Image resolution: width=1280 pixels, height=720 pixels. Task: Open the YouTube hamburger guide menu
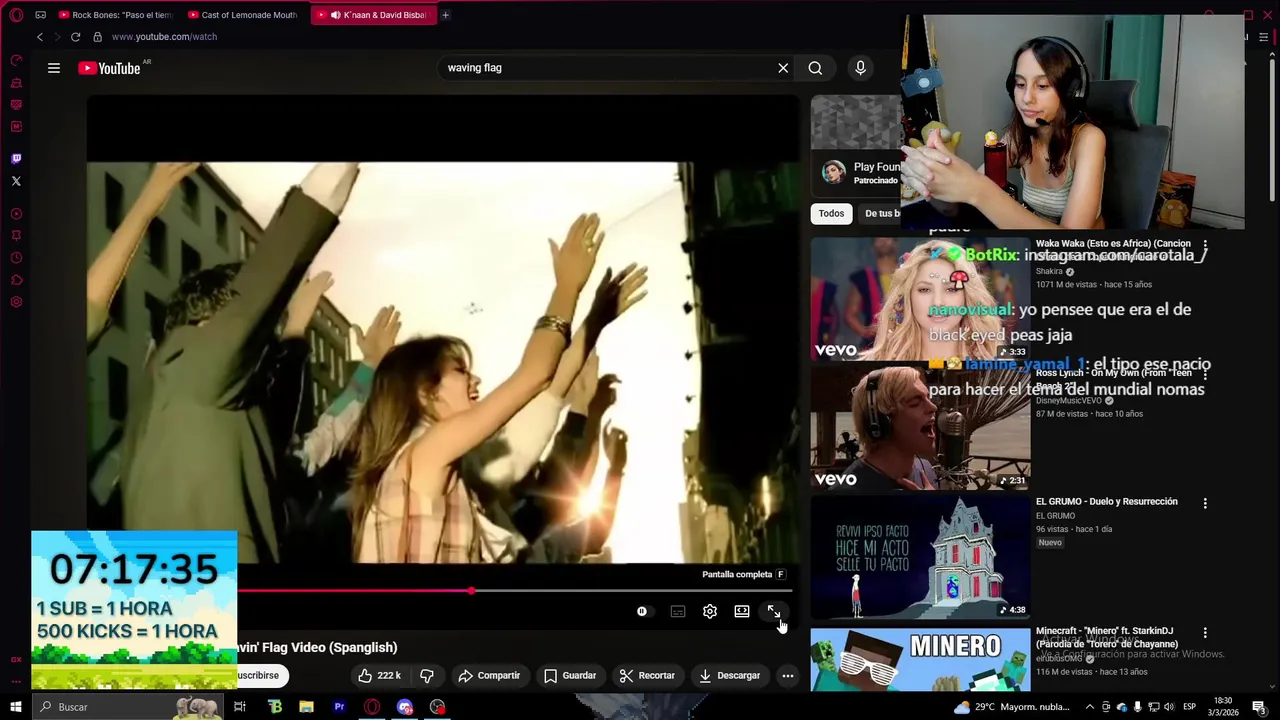coord(54,68)
